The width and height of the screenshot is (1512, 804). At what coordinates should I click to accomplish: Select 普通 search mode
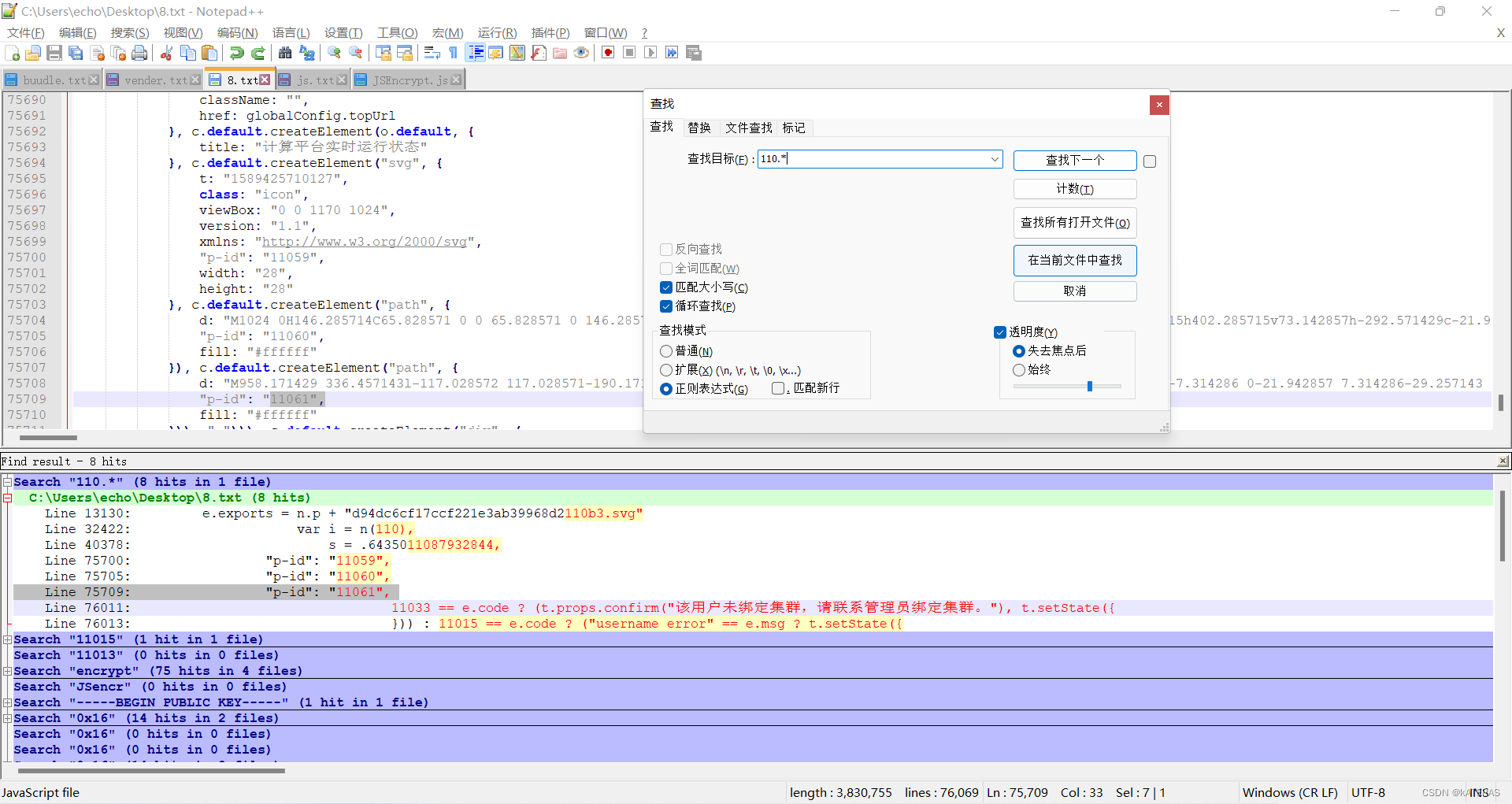tap(666, 351)
